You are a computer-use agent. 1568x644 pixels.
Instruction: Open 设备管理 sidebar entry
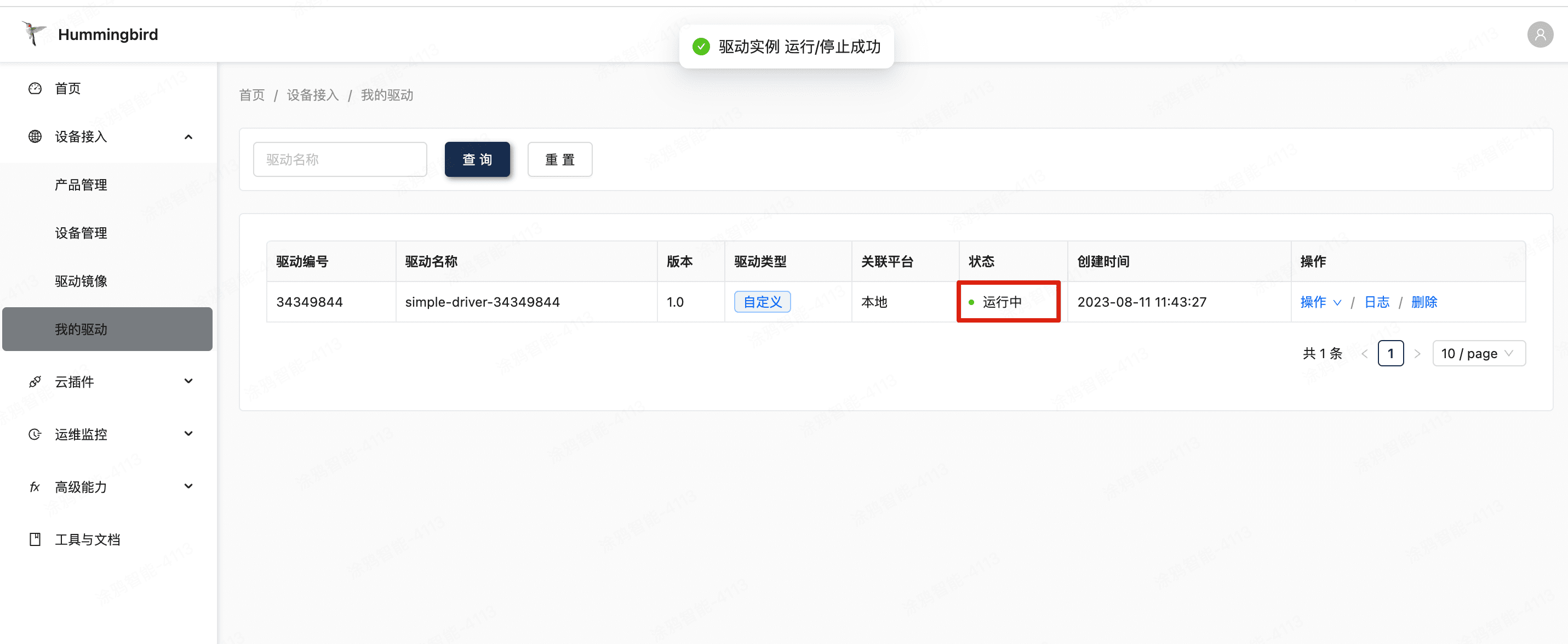pyautogui.click(x=81, y=233)
